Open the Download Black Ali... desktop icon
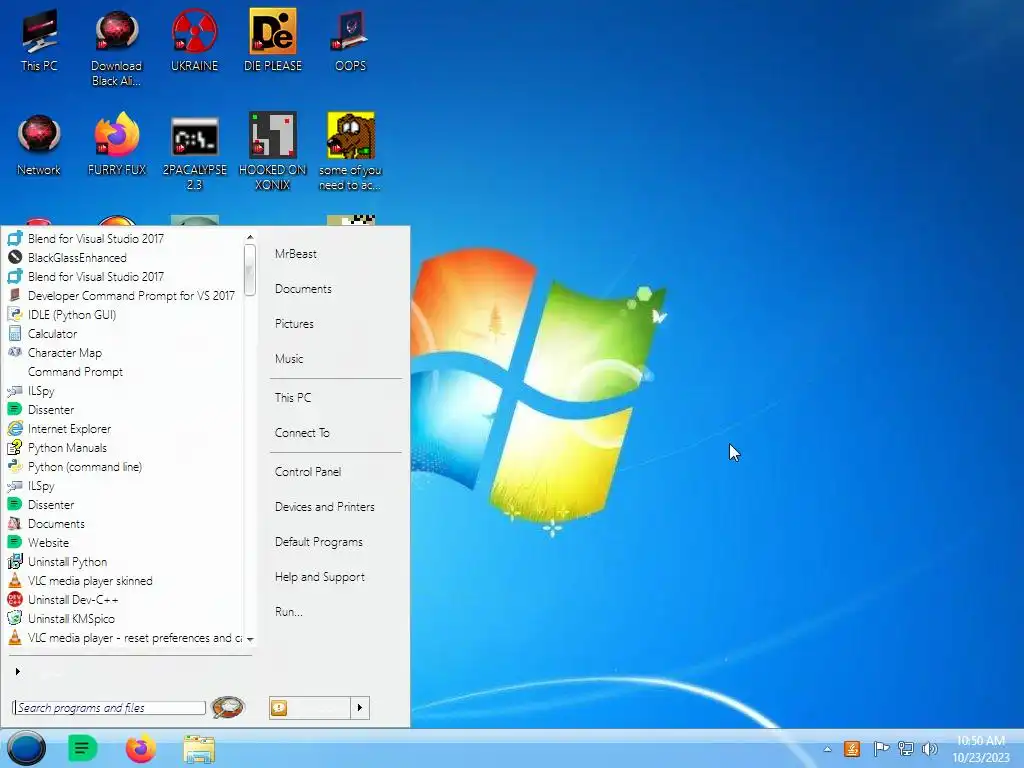The image size is (1024, 768). [116, 48]
